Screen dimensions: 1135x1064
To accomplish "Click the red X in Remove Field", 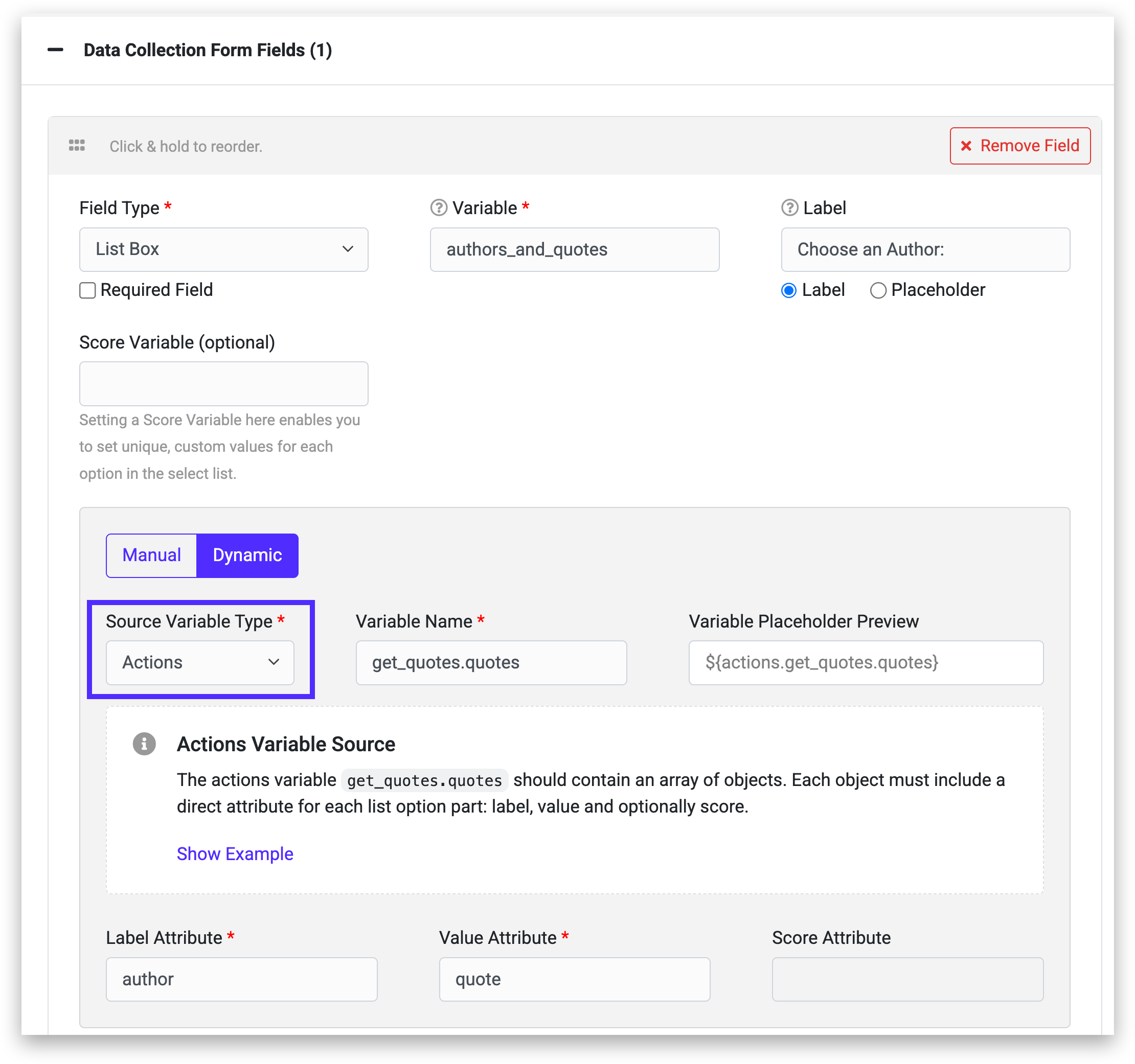I will (966, 146).
